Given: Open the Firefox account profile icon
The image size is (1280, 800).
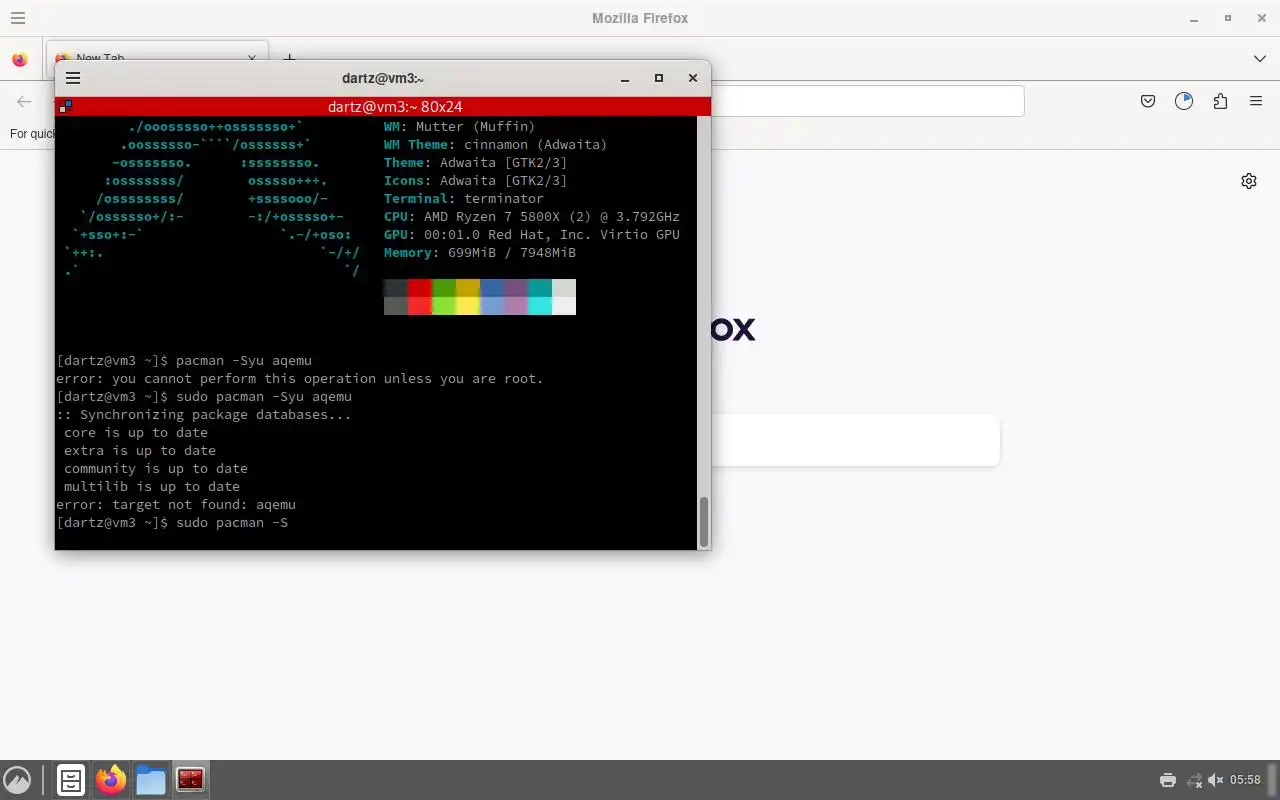Looking at the screenshot, I should click(x=1184, y=101).
